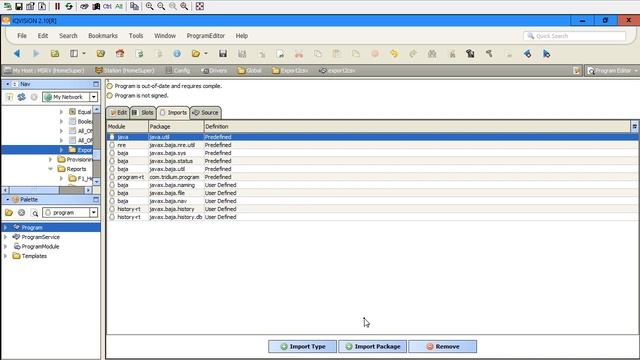Expand the Reports tree node arrow
The height and width of the screenshot is (360, 640).
pyautogui.click(x=51, y=169)
